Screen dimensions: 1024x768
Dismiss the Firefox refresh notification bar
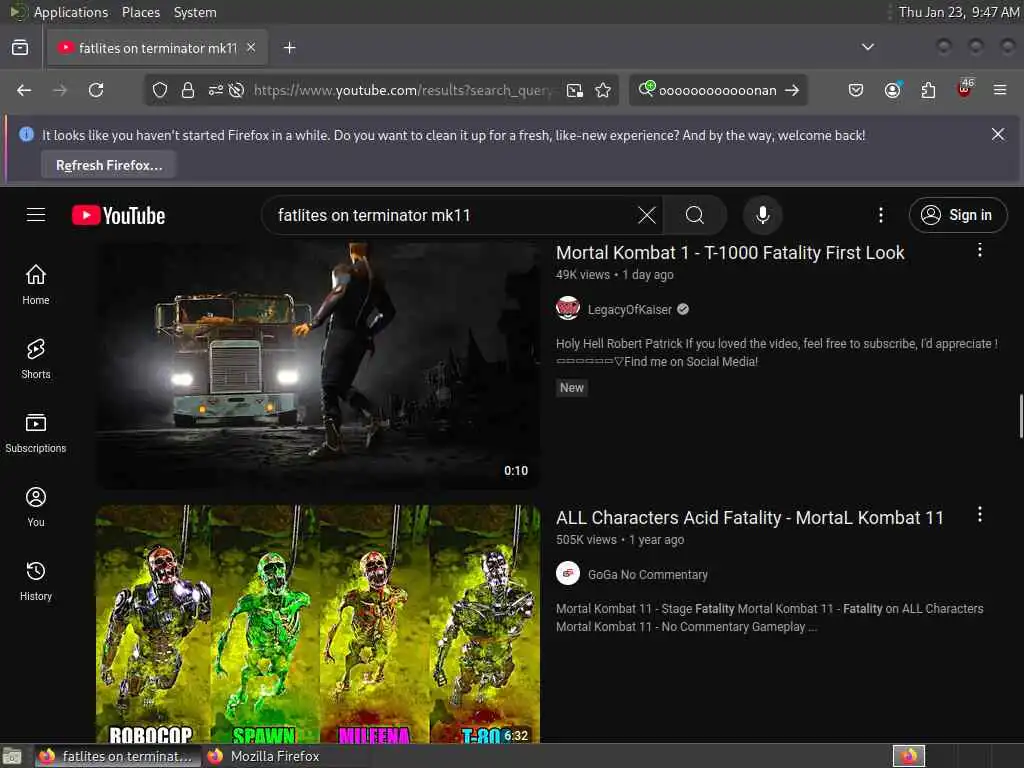coord(998,134)
